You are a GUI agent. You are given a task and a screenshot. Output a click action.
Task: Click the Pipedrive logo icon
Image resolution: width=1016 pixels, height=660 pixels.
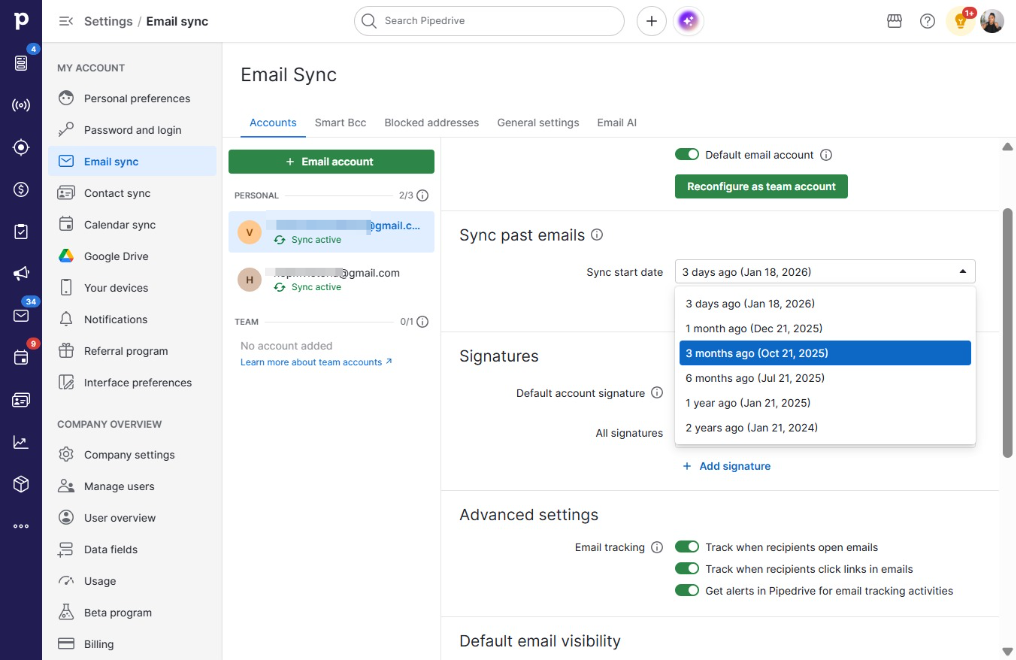[x=21, y=21]
